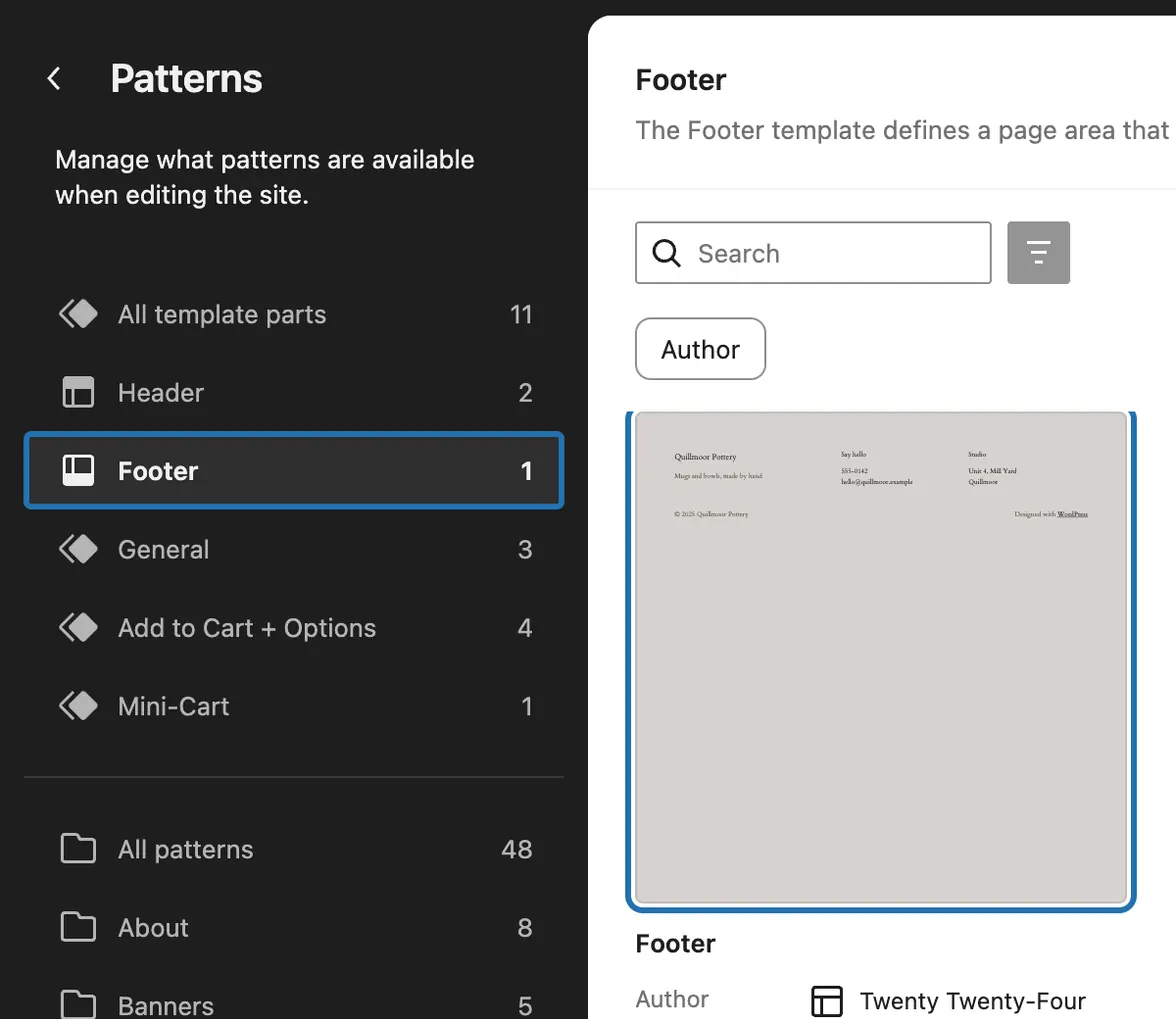Click the count 11 for All template parts
Screen dimensions: 1176x1019
[x=521, y=314]
